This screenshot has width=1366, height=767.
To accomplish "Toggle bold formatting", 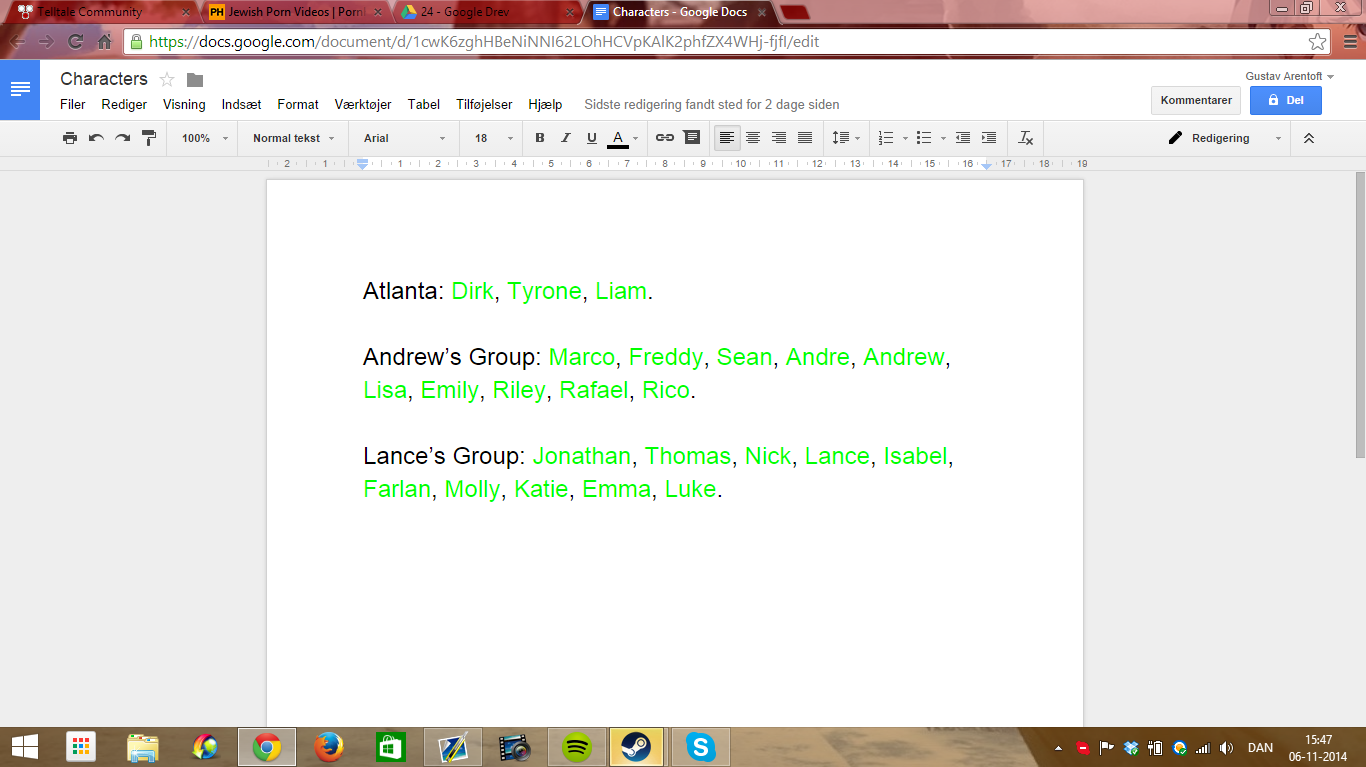I will coord(540,138).
